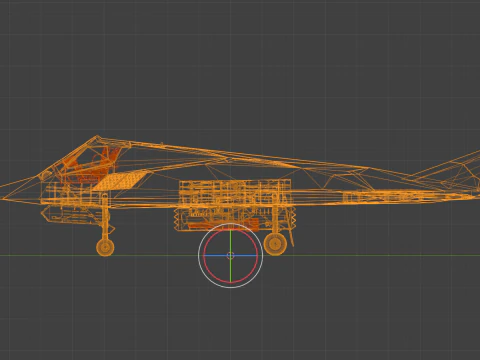Select the rear main landing gear wheel
This screenshot has height=360, width=480.
[275, 244]
